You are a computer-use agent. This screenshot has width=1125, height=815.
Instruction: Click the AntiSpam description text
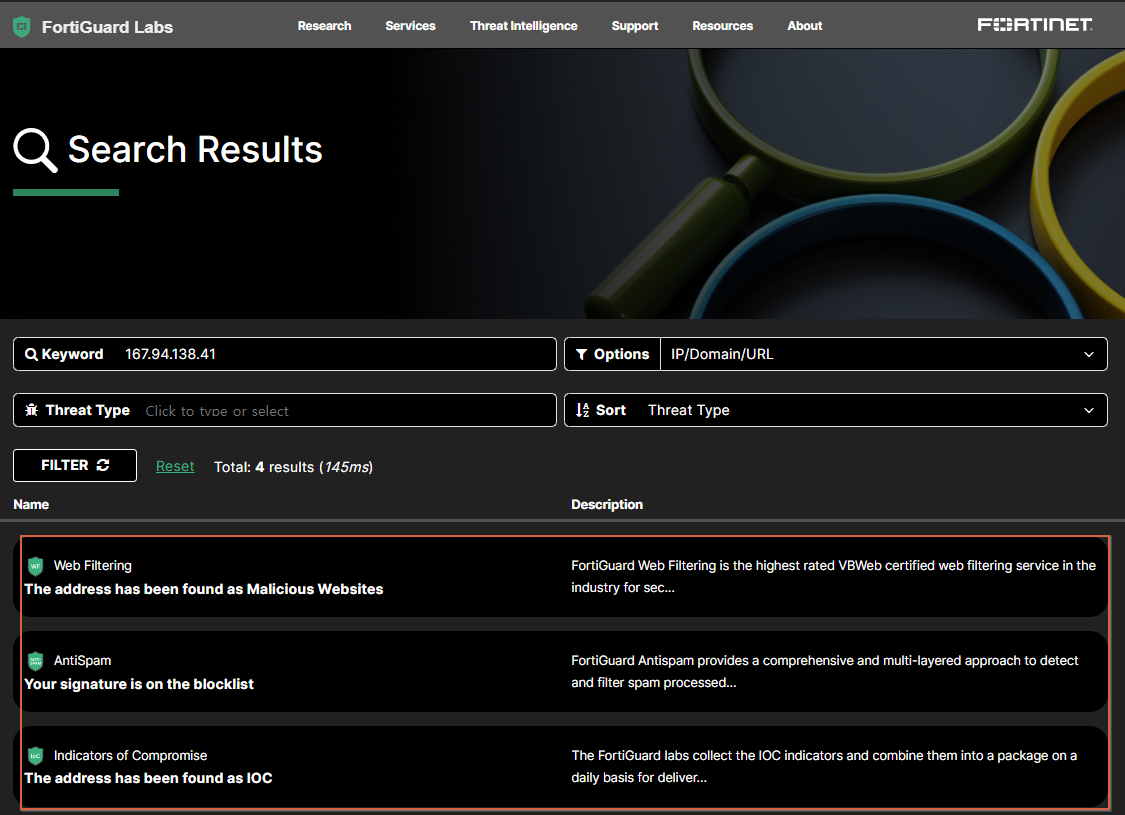coord(825,672)
